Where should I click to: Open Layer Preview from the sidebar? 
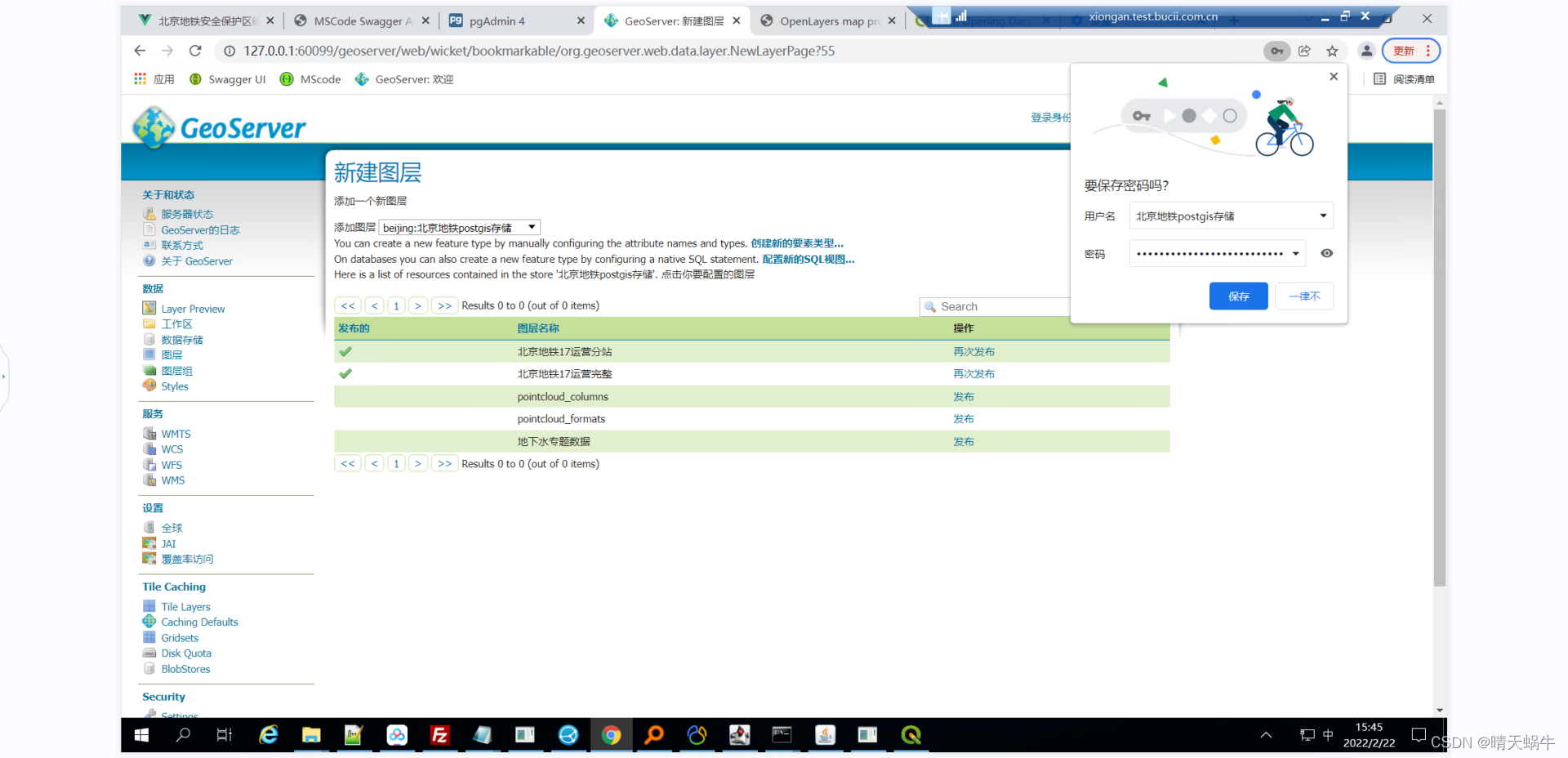[x=193, y=308]
